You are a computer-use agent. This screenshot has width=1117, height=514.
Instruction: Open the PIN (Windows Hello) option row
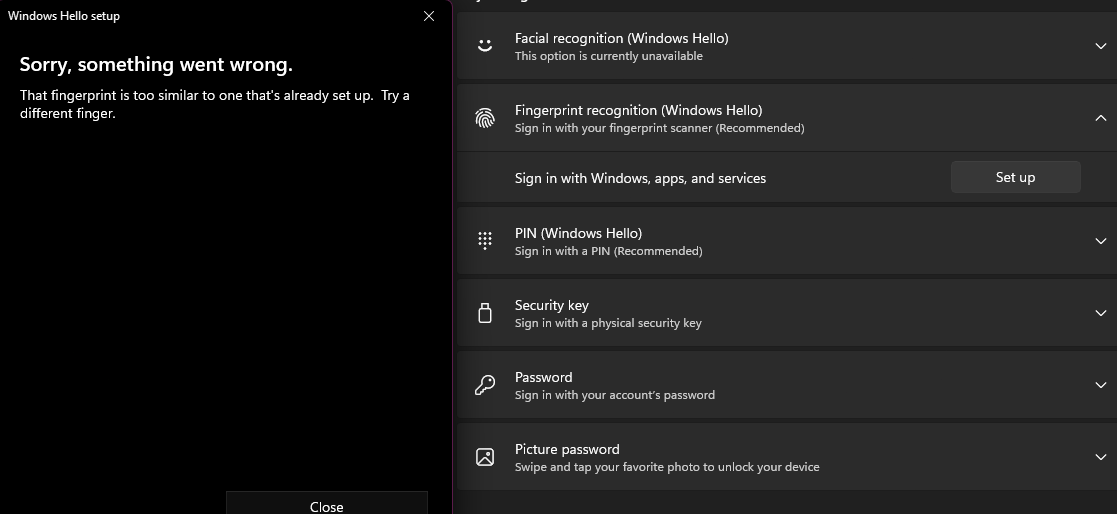pos(578,233)
